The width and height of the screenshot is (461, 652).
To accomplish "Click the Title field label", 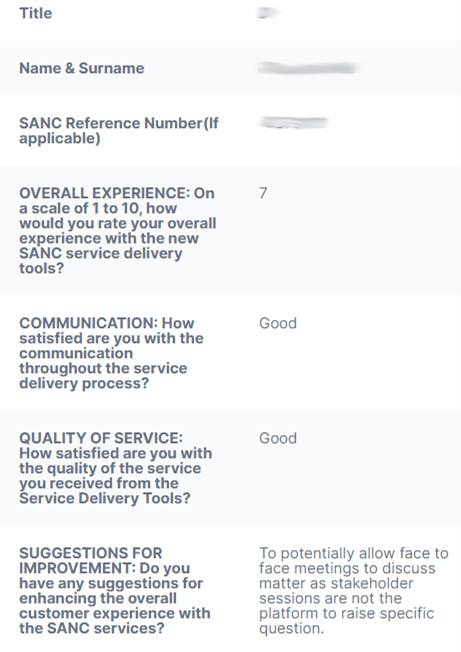I will (36, 13).
